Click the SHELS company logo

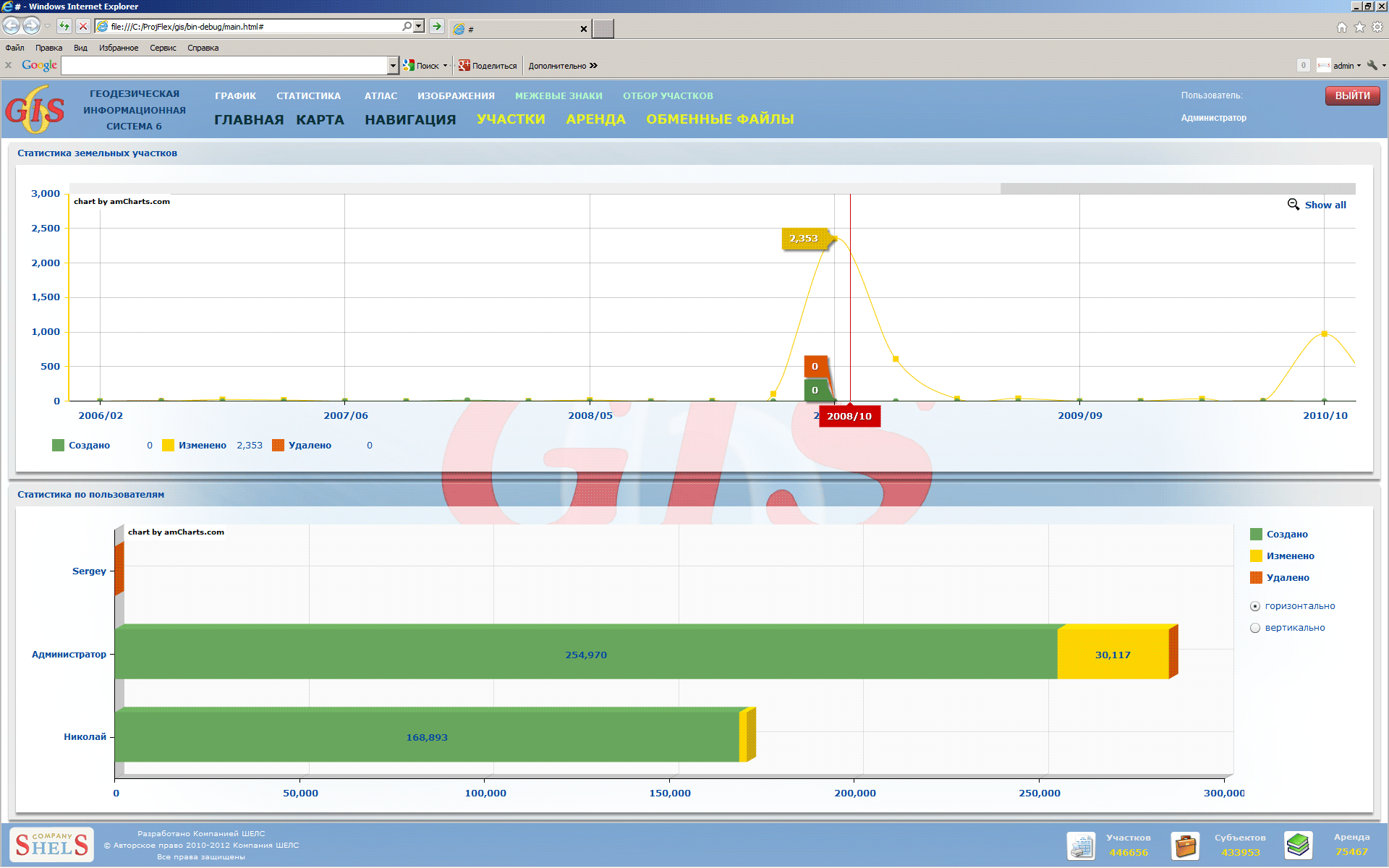coord(52,844)
